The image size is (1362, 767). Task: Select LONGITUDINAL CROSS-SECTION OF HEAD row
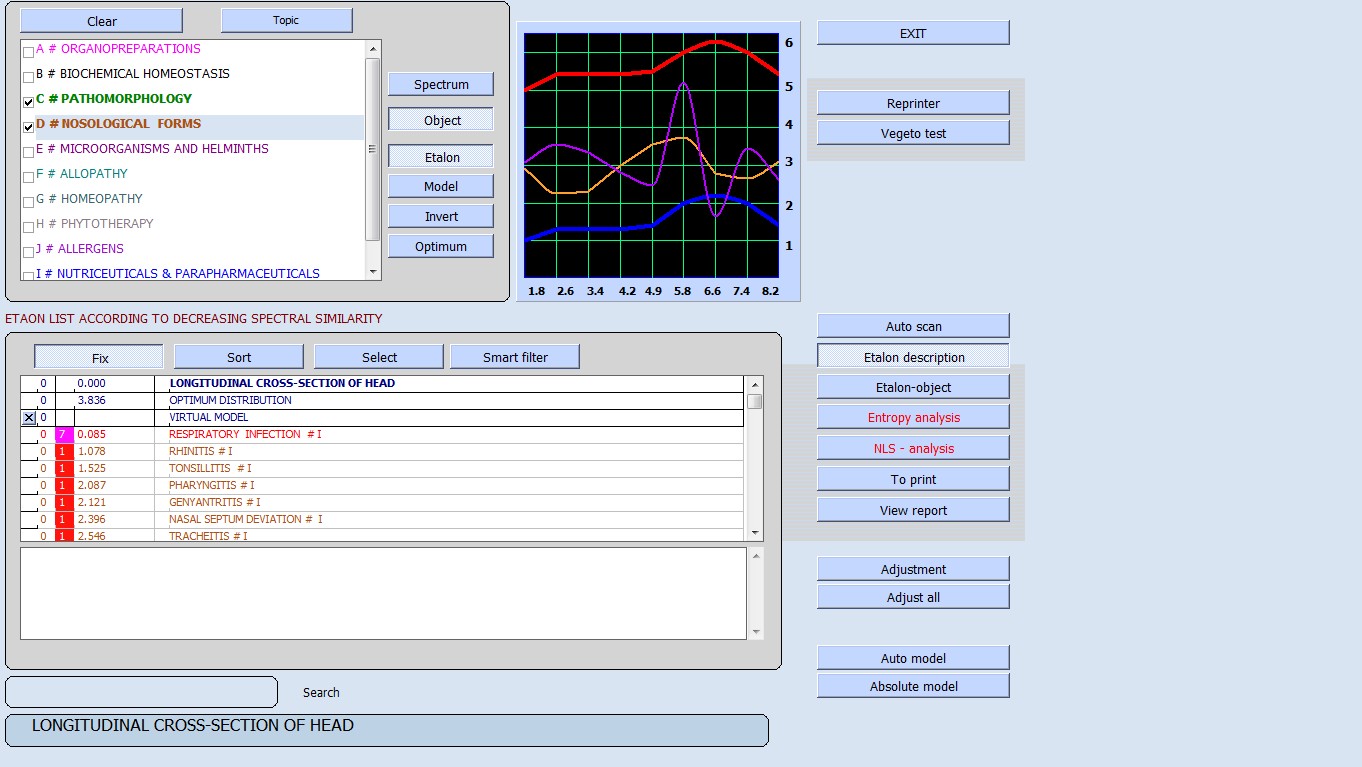pos(382,383)
